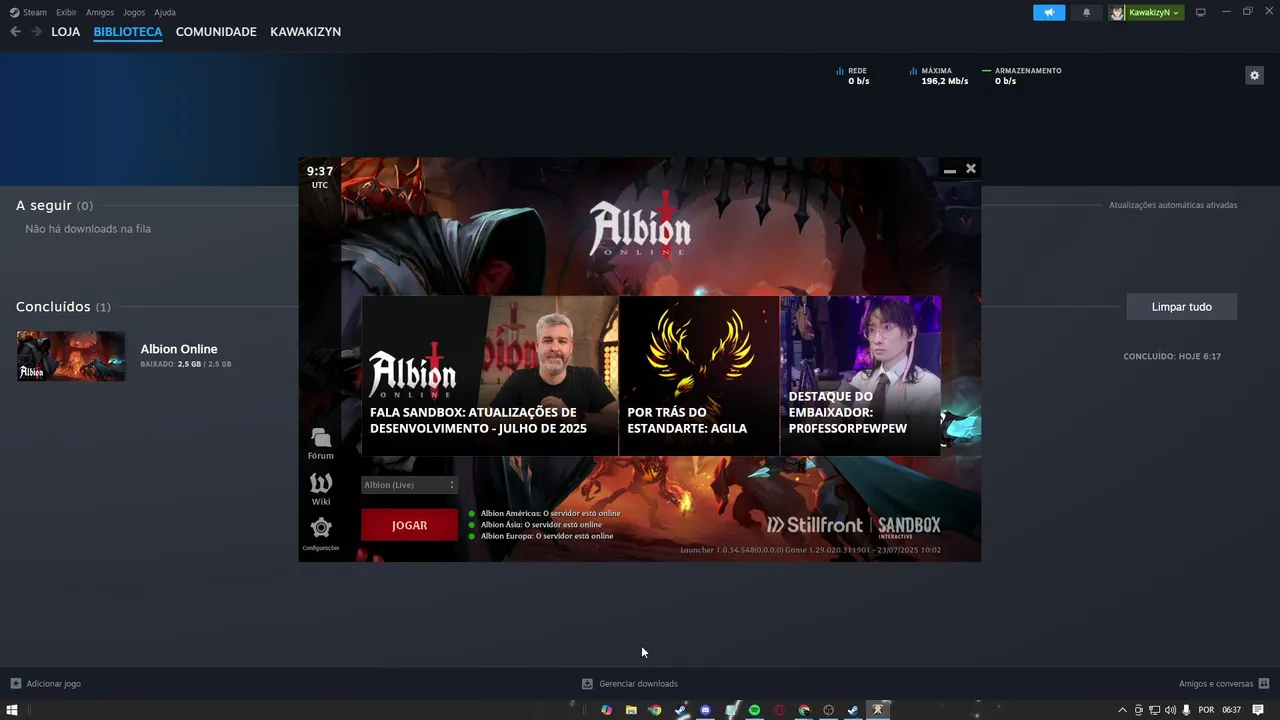This screenshot has height=720, width=1280.
Task: Click the microphone icon in system tray
Action: (1186, 710)
